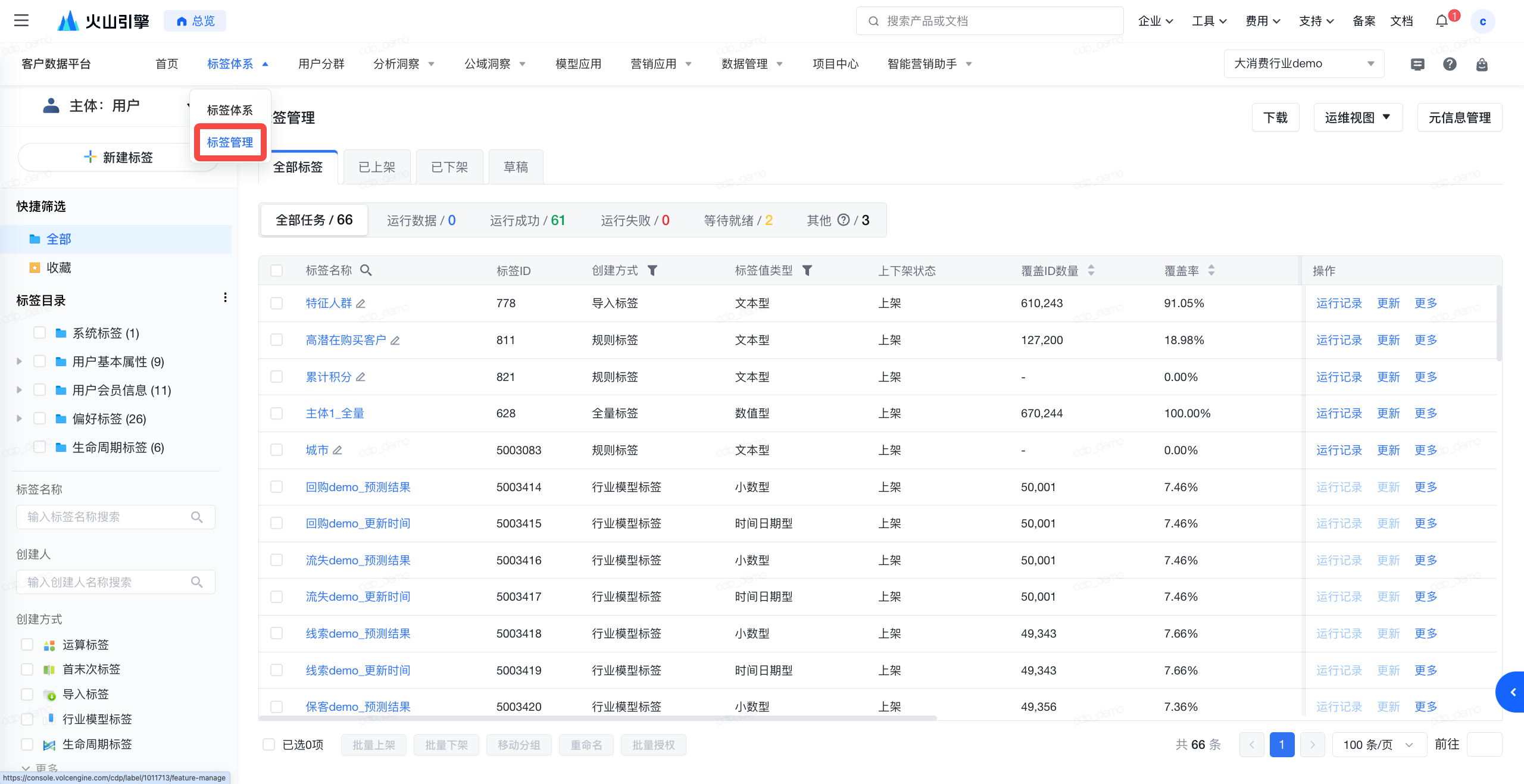Open the 标签目录 more options menu

pos(225,298)
